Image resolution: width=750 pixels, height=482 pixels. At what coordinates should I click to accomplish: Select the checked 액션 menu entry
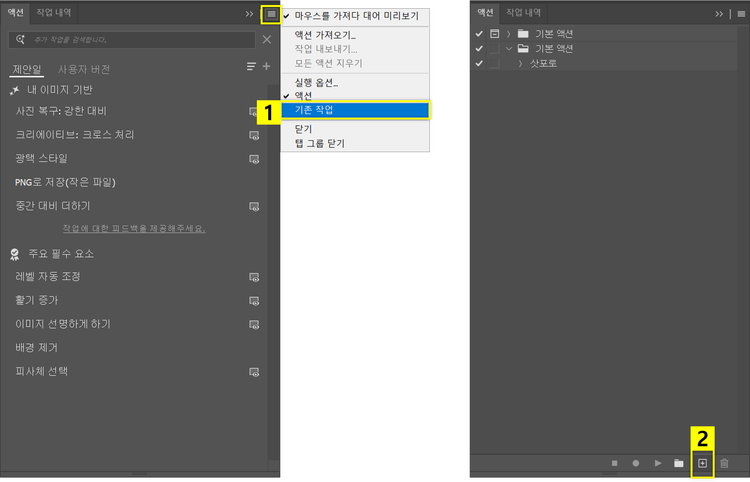pos(355,96)
